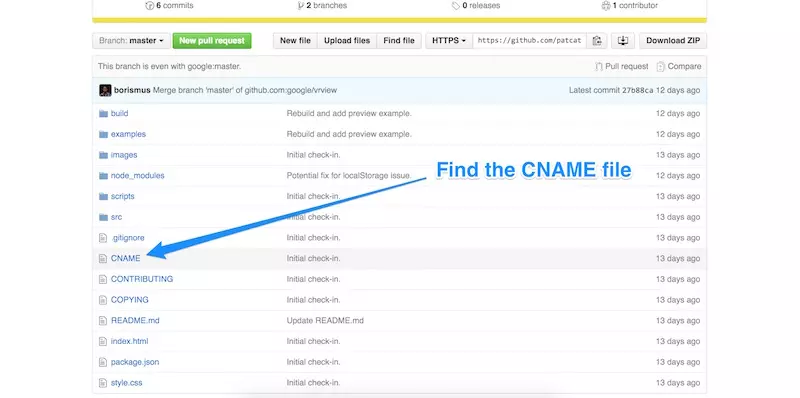Click the releases tag icon

pyautogui.click(x=456, y=6)
